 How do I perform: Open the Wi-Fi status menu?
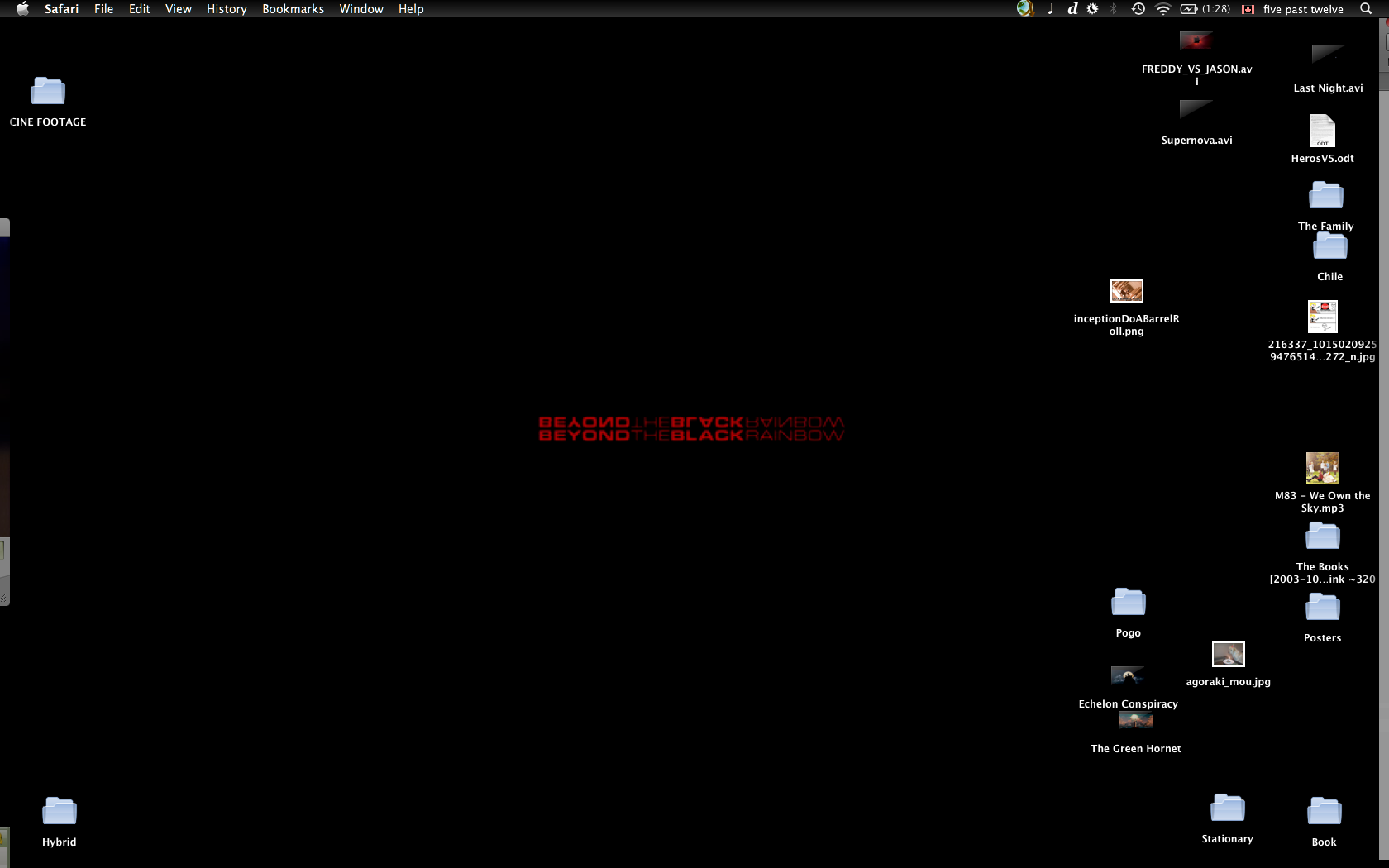pyautogui.click(x=1163, y=9)
